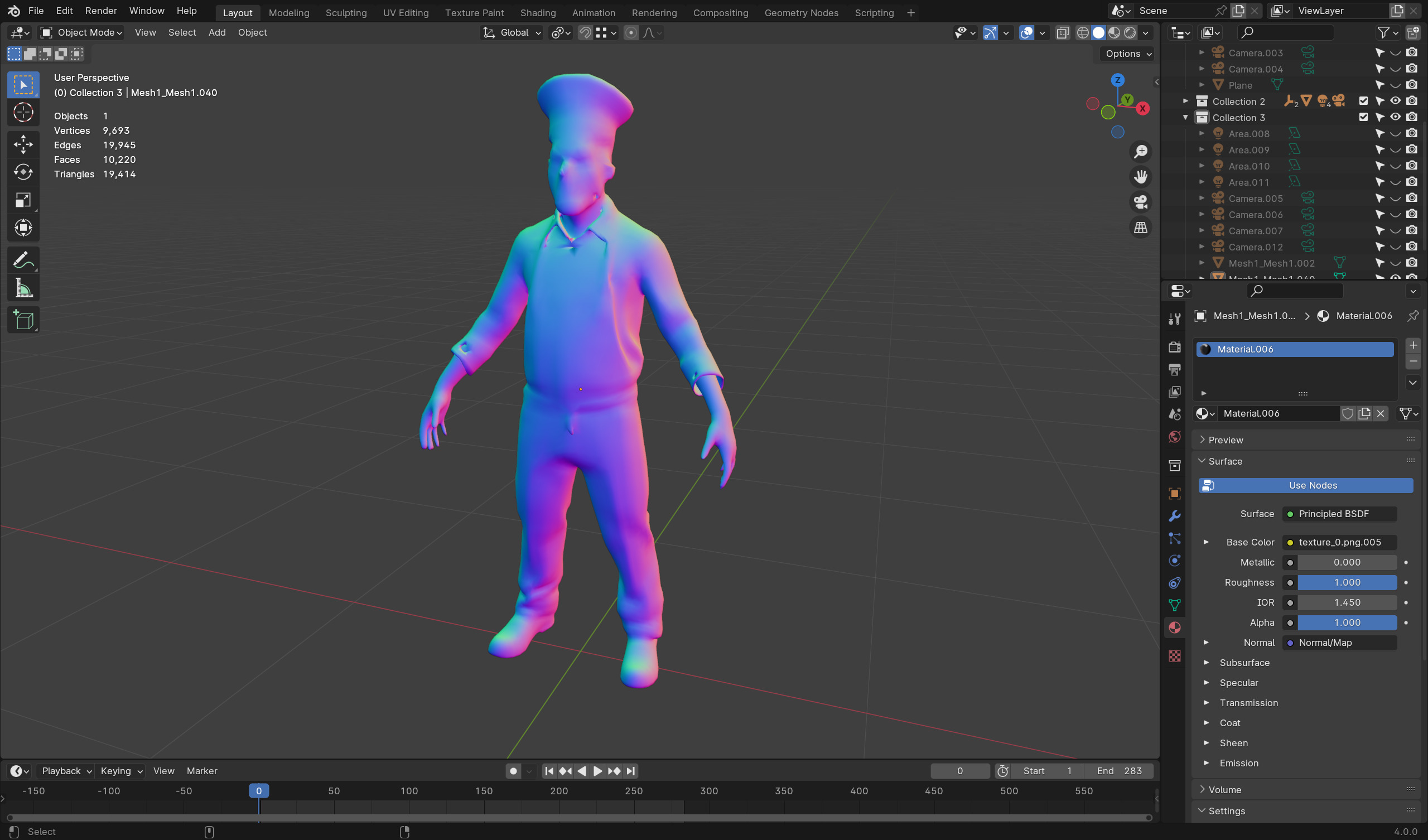Open the Playback popover

pyautogui.click(x=66, y=771)
